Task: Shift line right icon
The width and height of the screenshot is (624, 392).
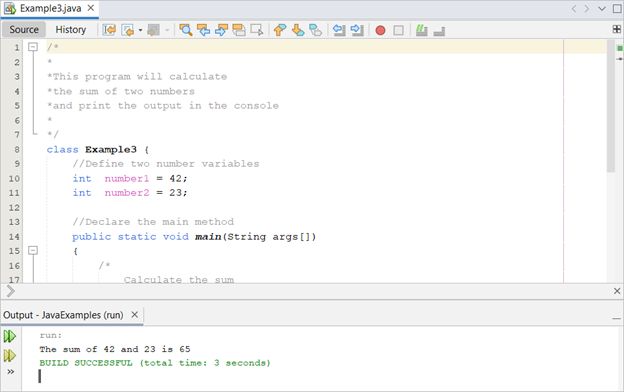Action: pos(357,30)
